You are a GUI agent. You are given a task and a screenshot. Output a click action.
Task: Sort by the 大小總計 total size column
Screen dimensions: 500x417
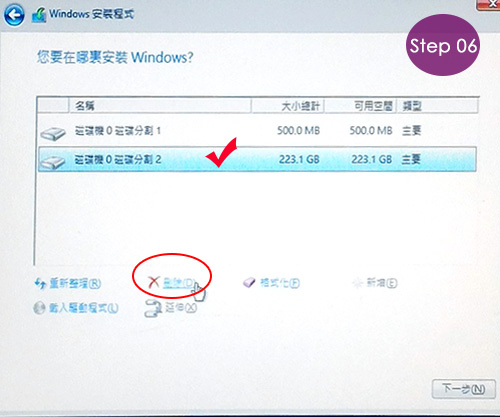(288, 106)
